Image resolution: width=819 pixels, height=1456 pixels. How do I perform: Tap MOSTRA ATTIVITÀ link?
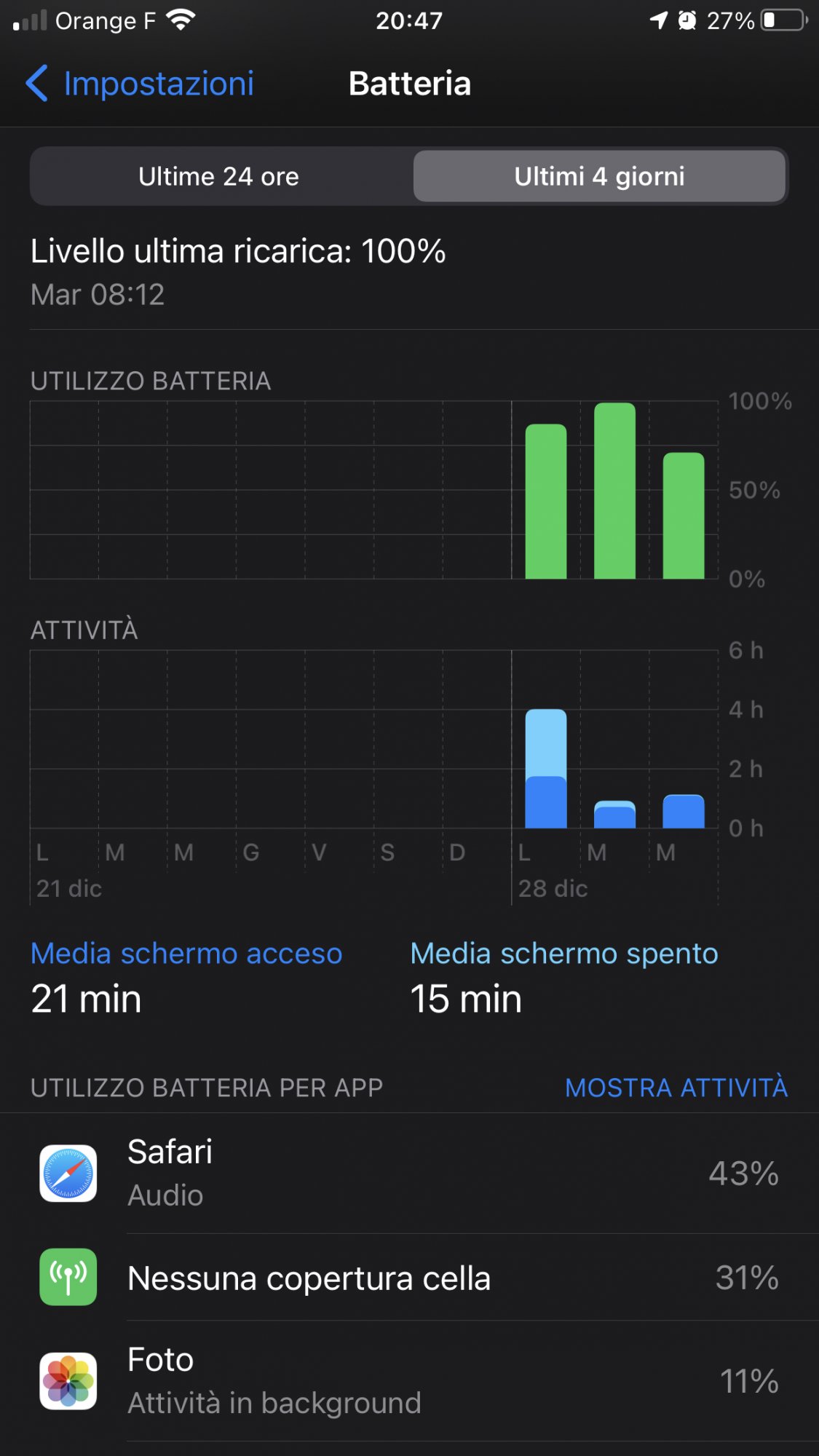[x=676, y=1088]
